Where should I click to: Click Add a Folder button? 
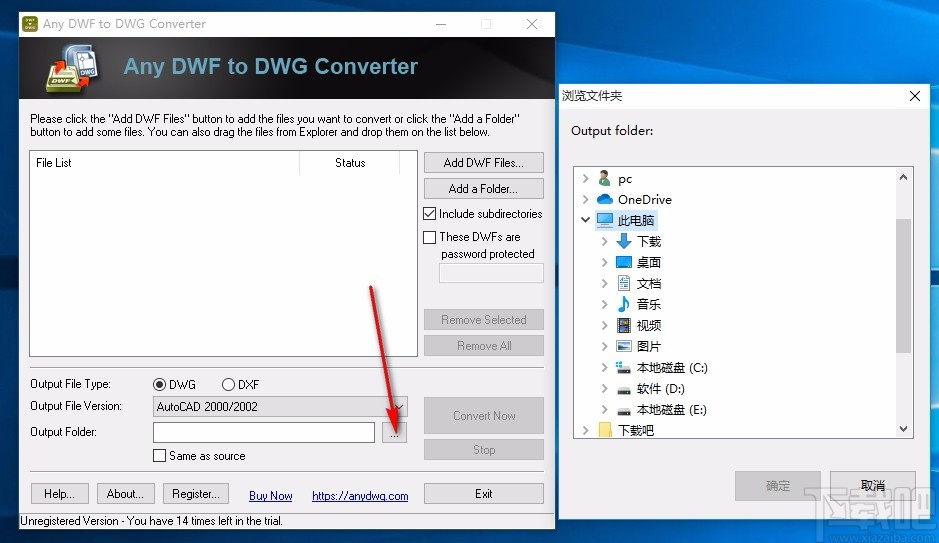click(x=484, y=189)
